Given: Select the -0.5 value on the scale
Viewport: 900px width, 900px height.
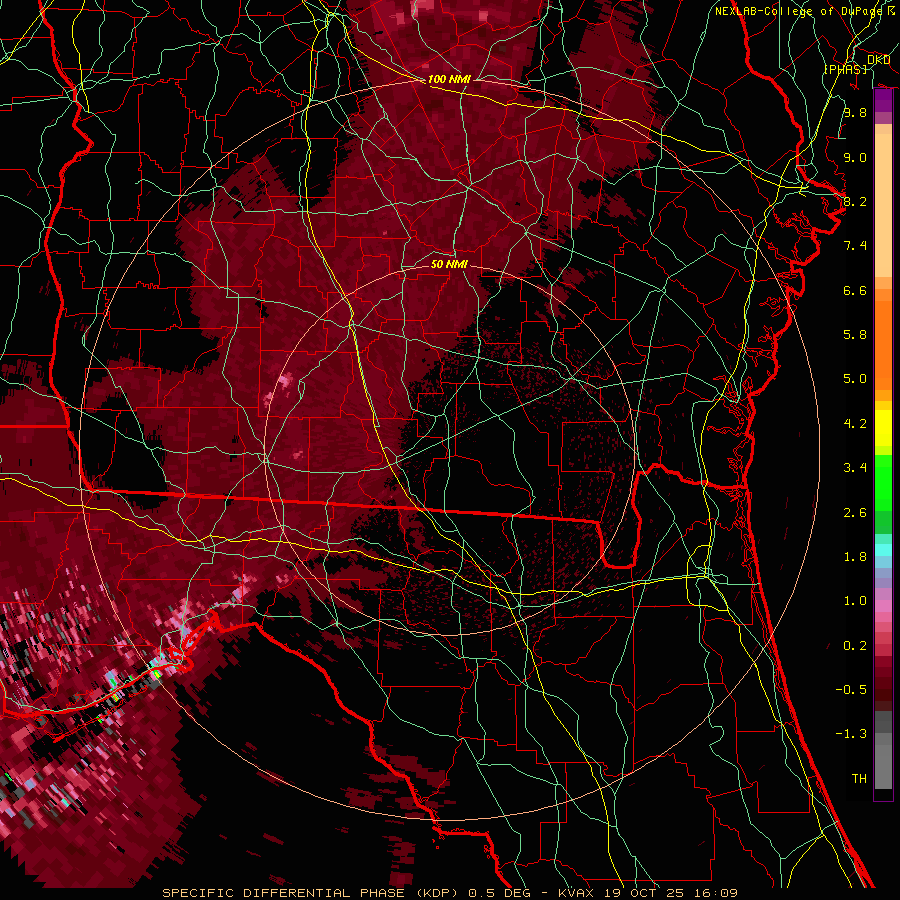Looking at the screenshot, I should tap(851, 690).
